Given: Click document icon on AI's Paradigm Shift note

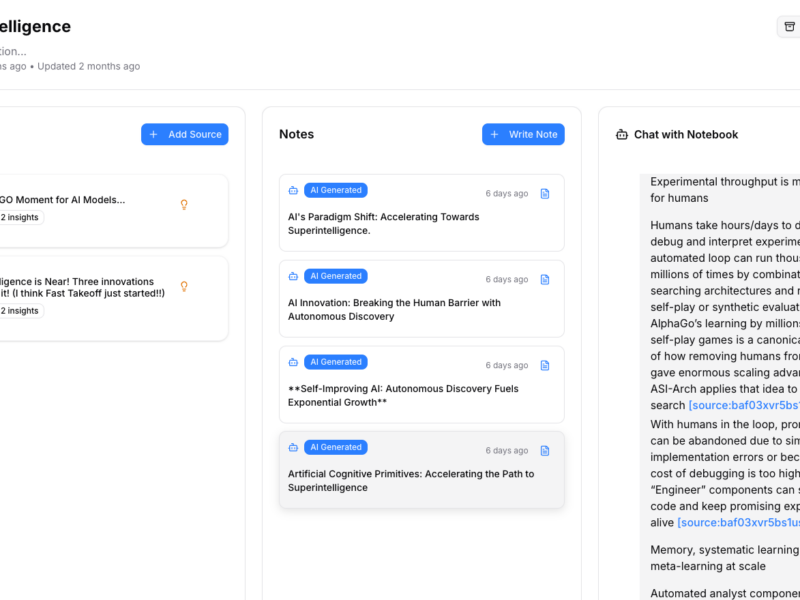Looking at the screenshot, I should coord(545,194).
